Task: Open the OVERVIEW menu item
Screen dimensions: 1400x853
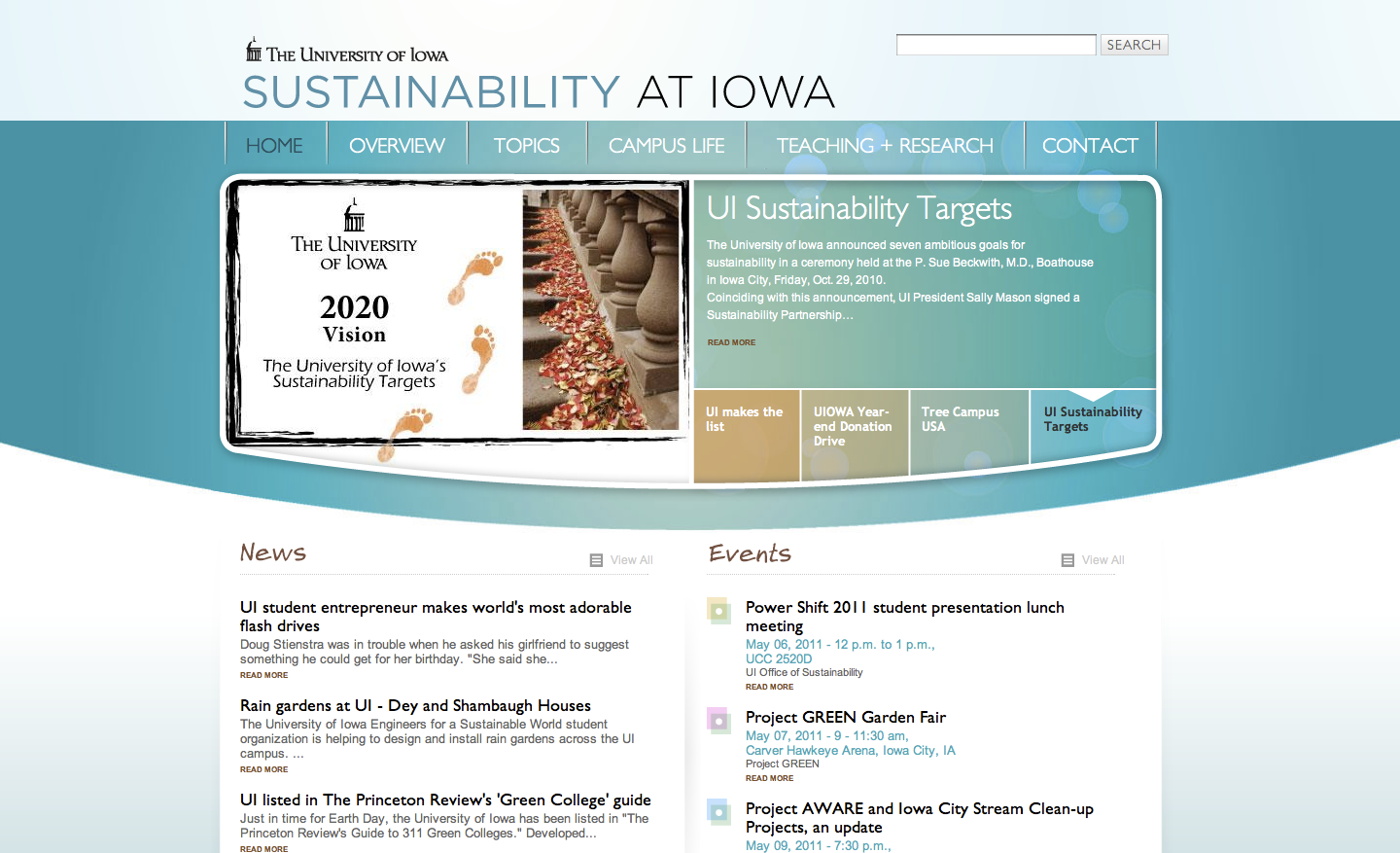Action: [x=397, y=146]
